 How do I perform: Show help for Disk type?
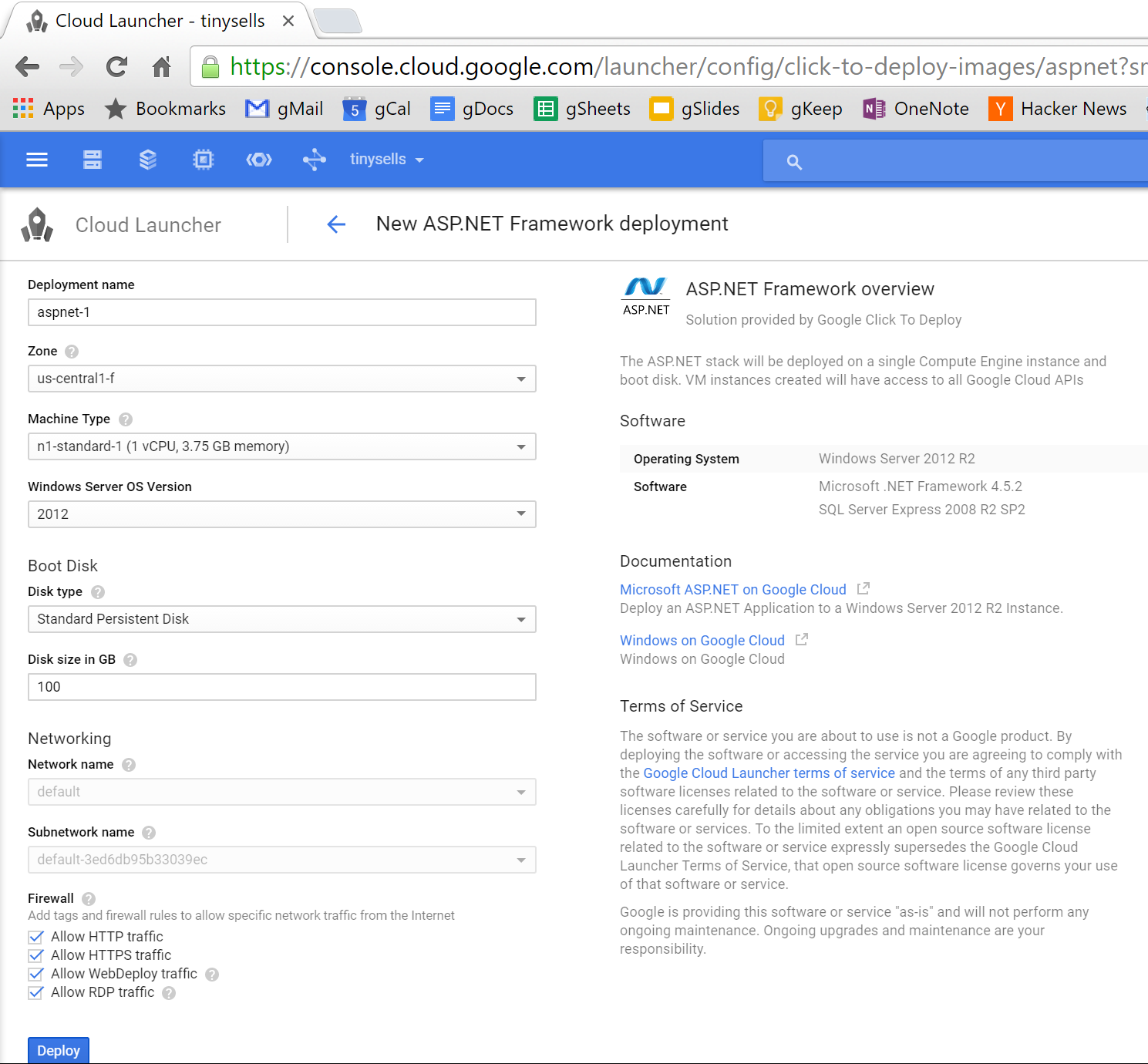pyautogui.click(x=98, y=592)
